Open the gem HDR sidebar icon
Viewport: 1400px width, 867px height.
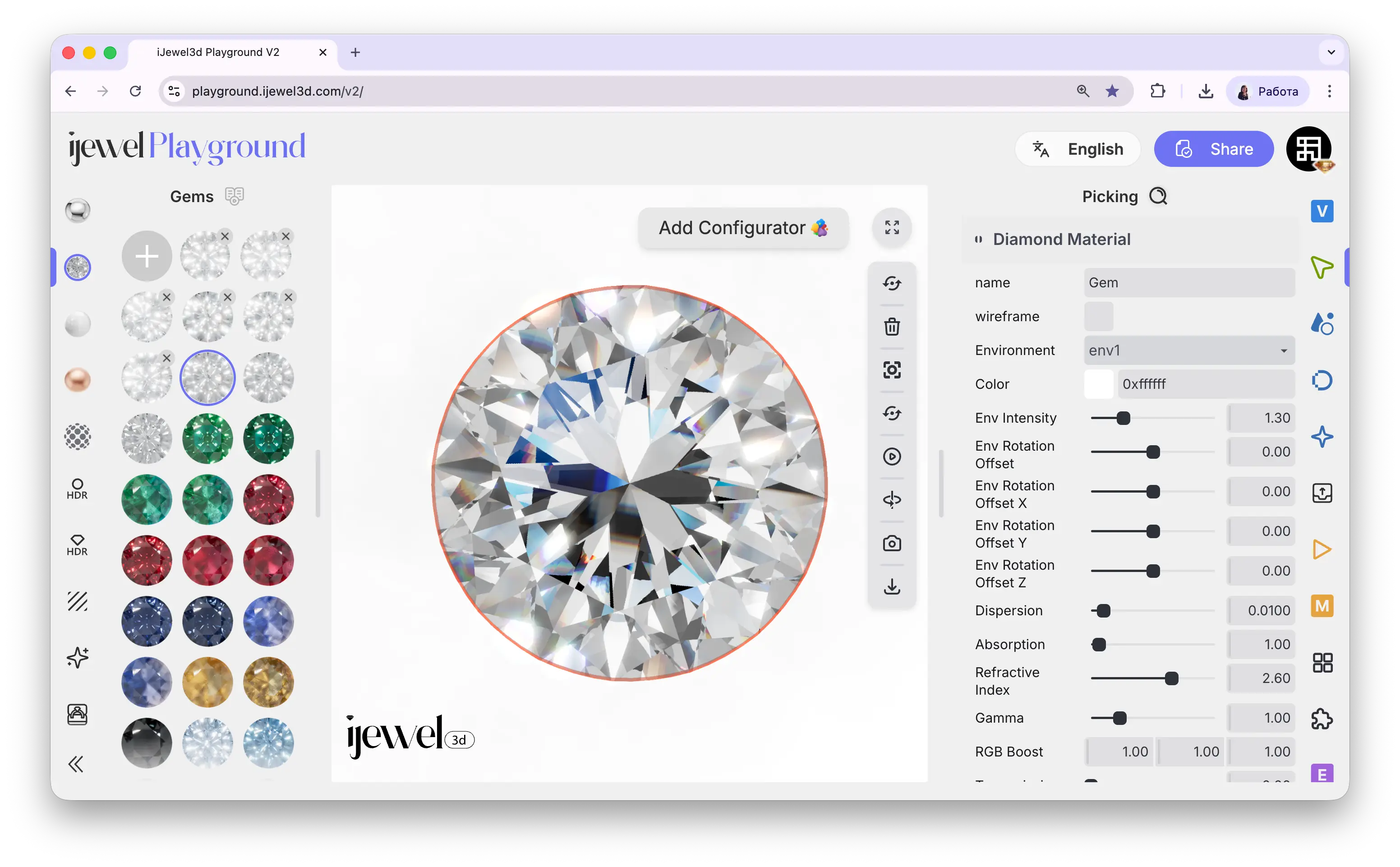point(78,545)
